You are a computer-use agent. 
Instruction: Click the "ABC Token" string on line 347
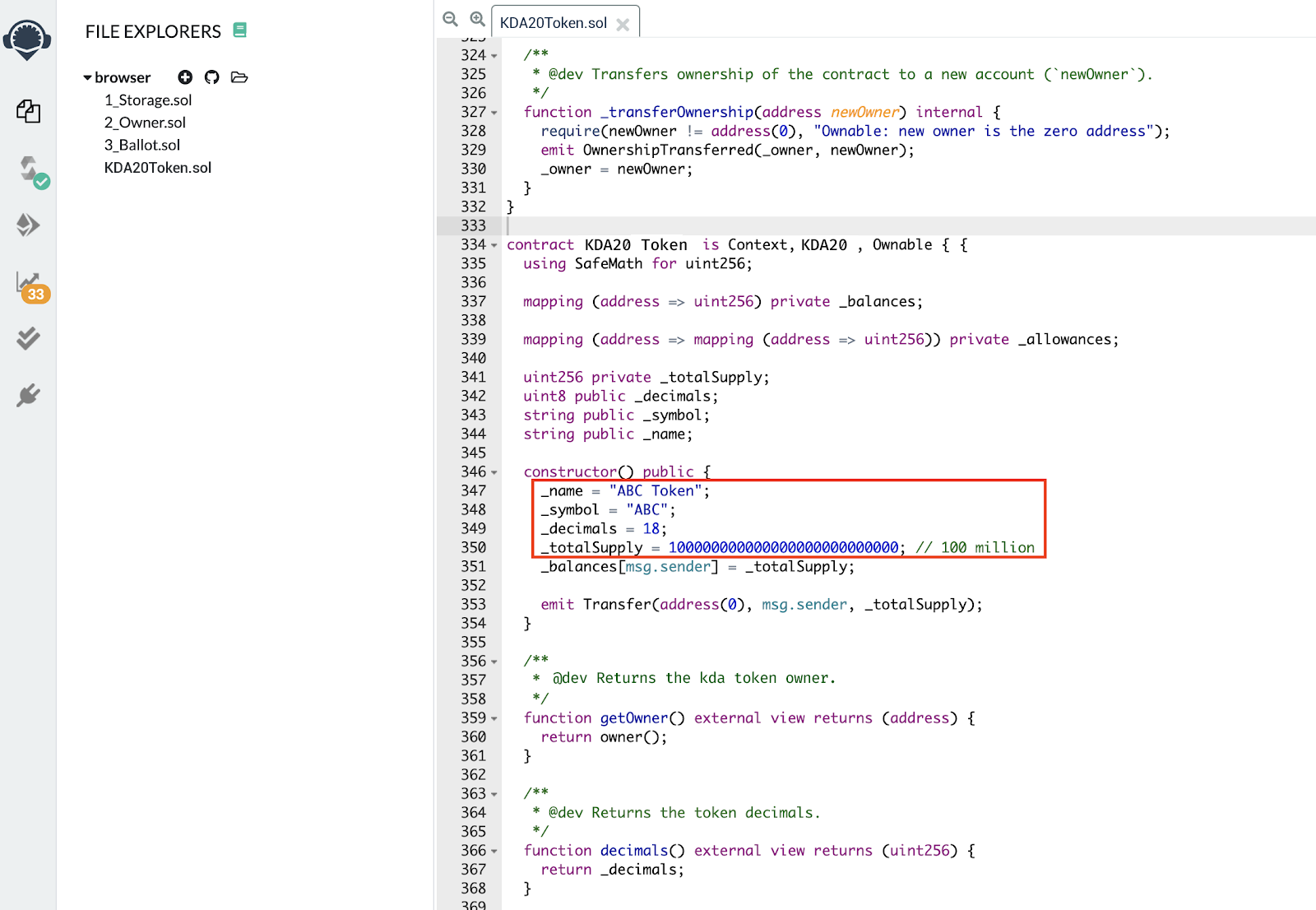(x=656, y=491)
